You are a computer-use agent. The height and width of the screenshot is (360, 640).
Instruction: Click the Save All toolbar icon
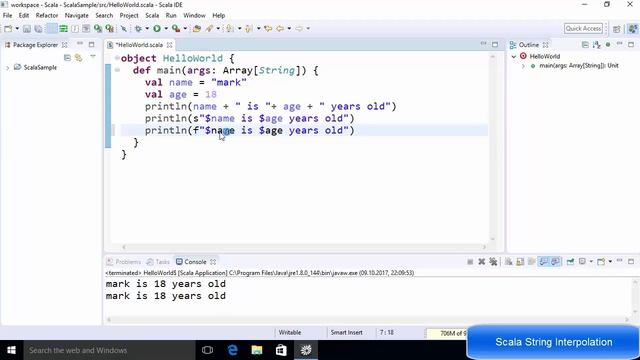[x=38, y=29]
